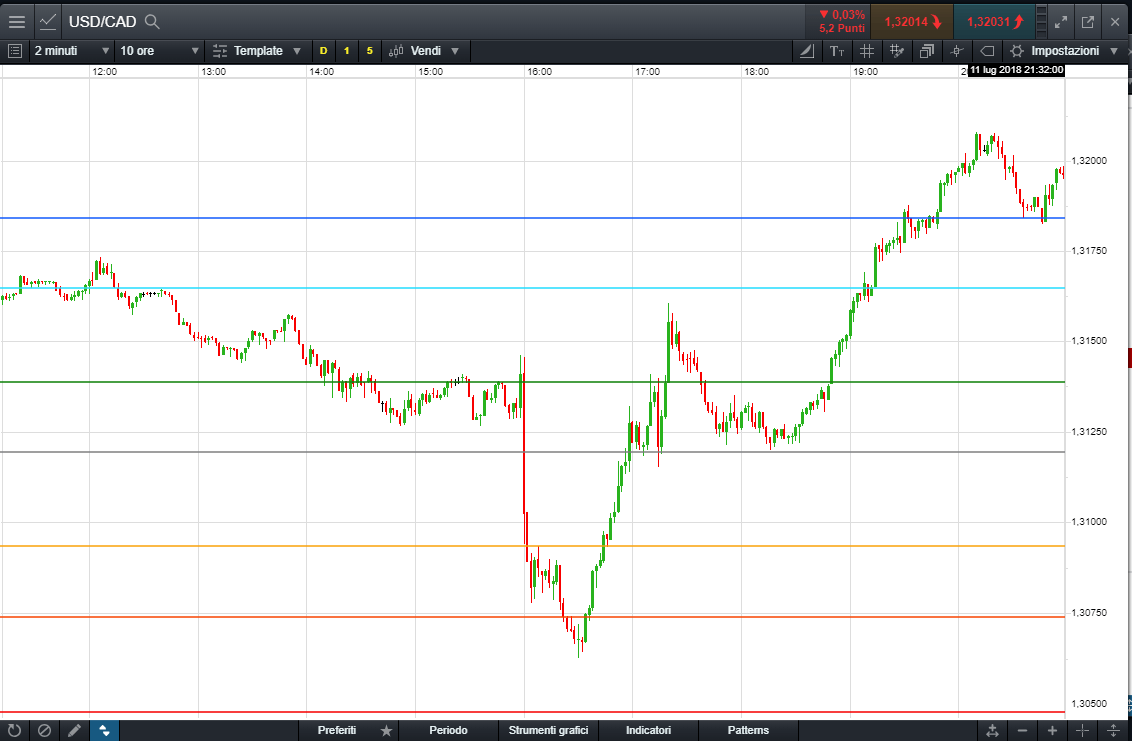1132x741 pixels.
Task: Open the Indicatori menu
Action: (x=648, y=730)
